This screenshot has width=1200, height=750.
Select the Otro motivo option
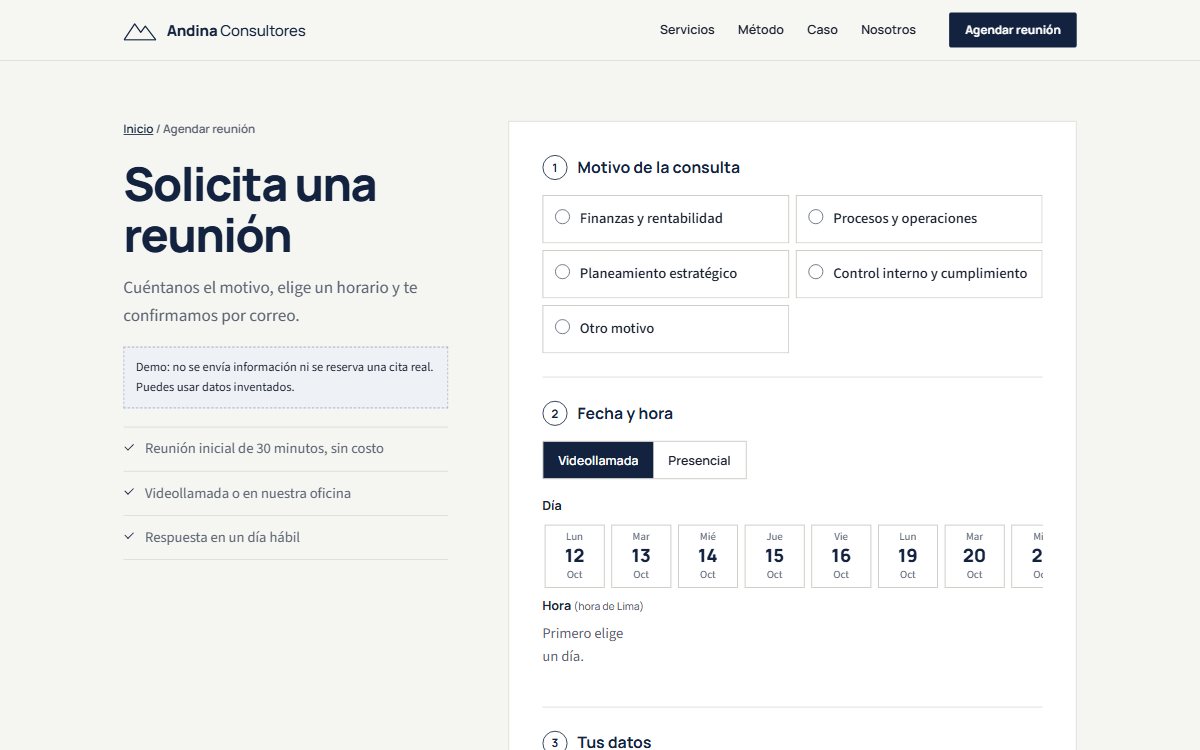coord(665,328)
